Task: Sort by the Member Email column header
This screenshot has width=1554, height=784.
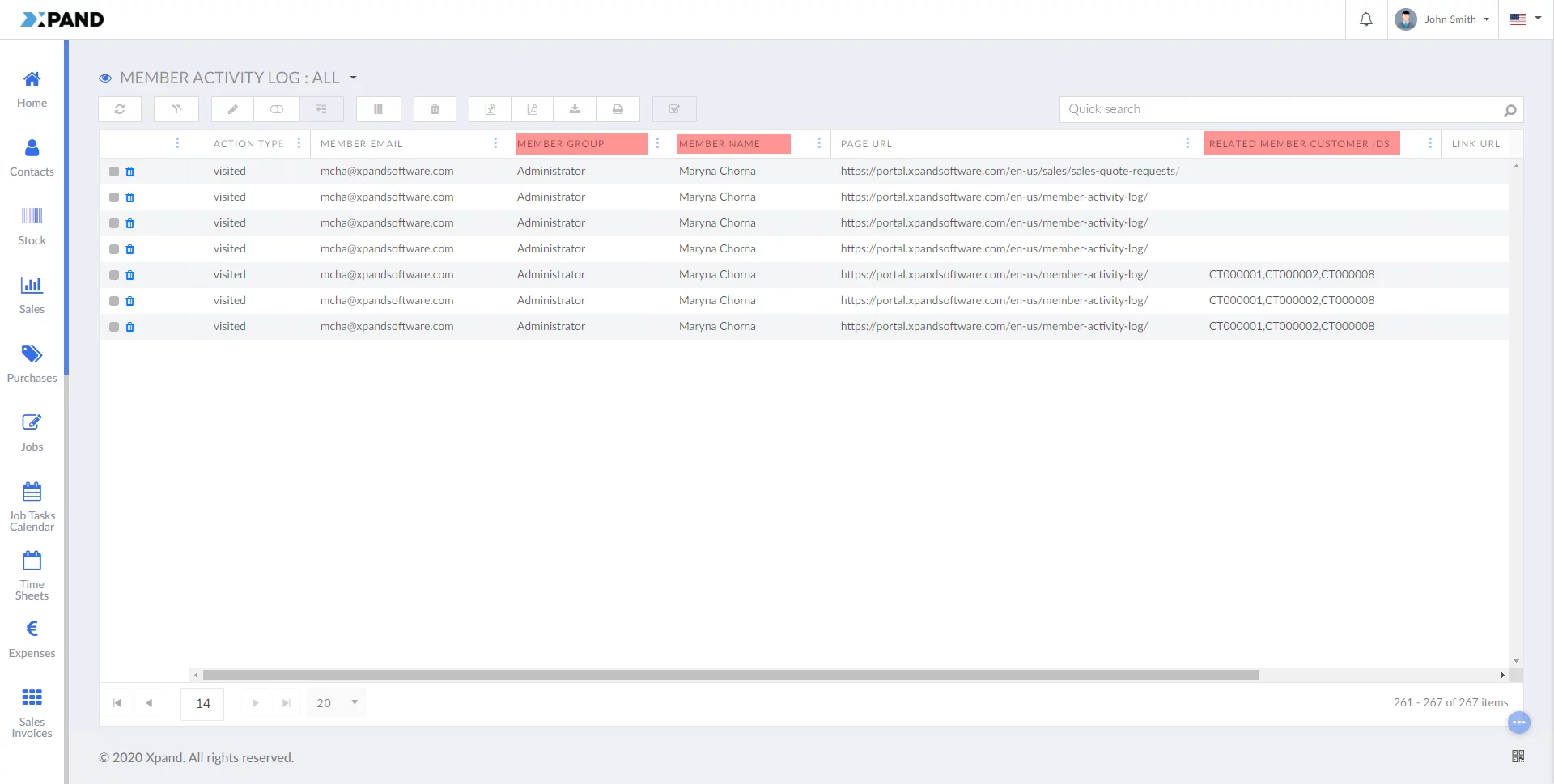Action: (x=362, y=144)
